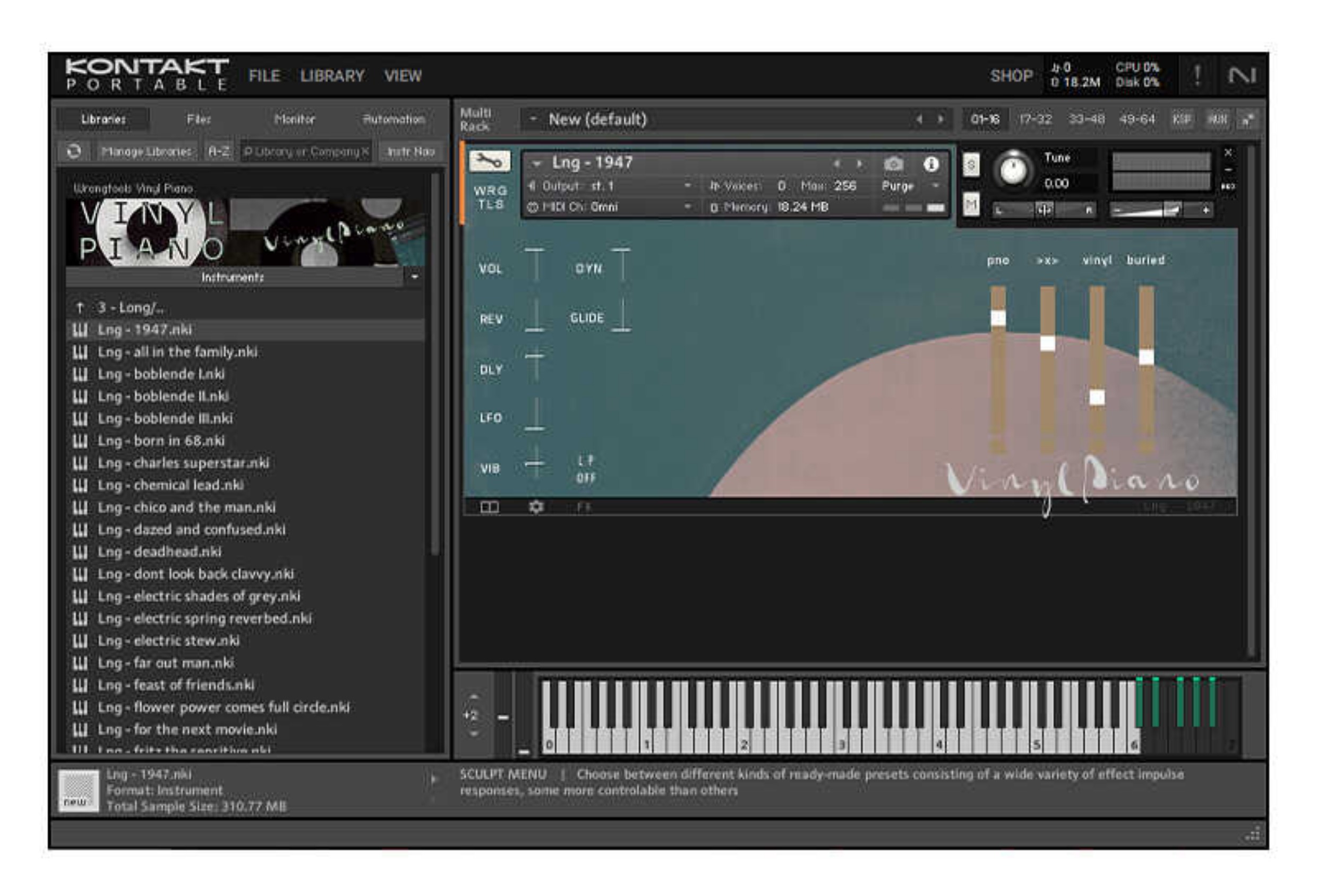Click the snapshot camera icon
The image size is (1317, 896).
click(x=894, y=164)
